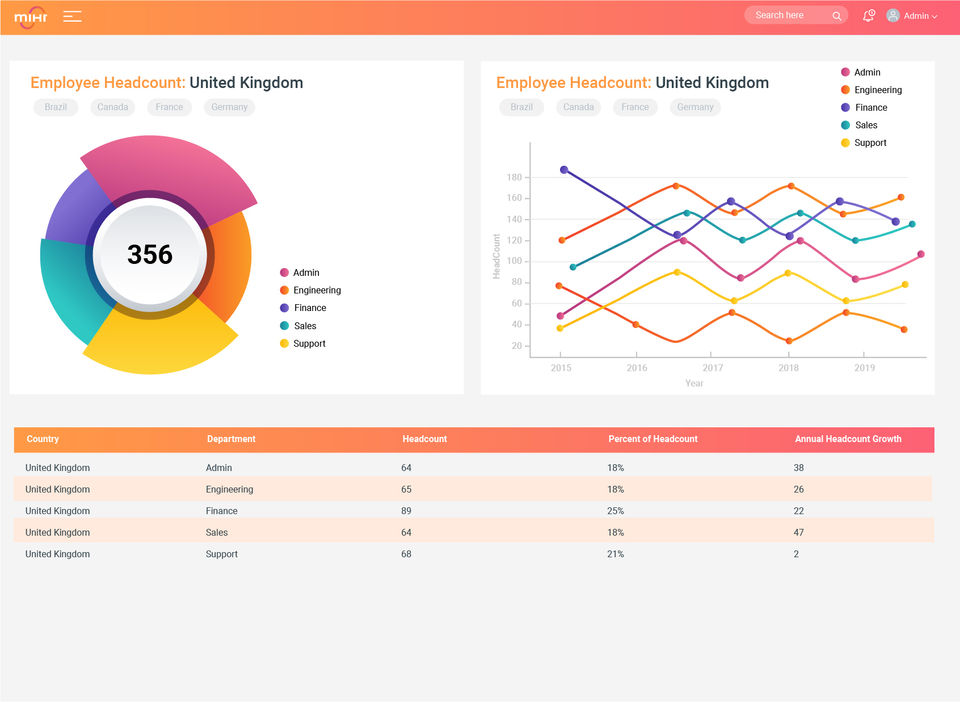
Task: Select Canada filter in donut chart panel
Action: [x=113, y=107]
